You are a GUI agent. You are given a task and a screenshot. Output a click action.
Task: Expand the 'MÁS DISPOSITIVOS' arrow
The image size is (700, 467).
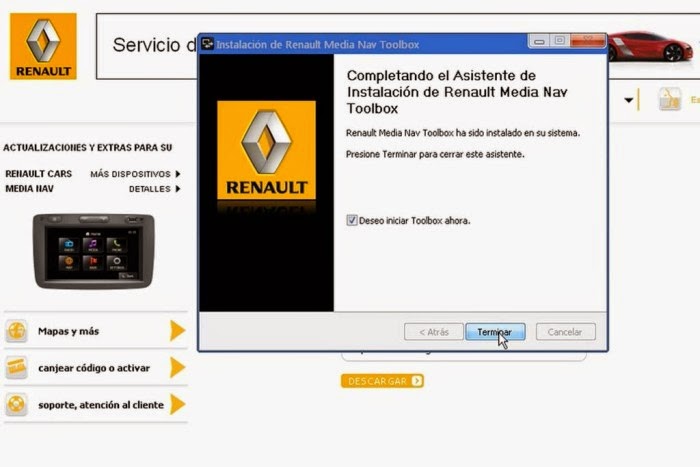tap(178, 174)
